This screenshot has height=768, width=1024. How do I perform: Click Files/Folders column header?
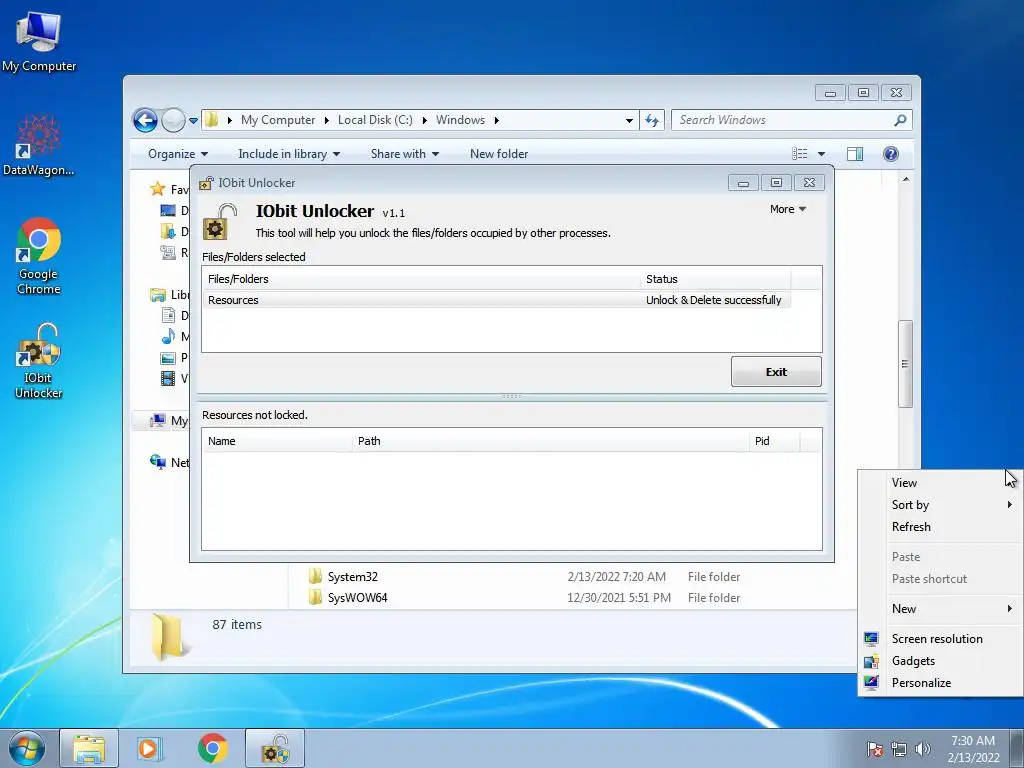click(x=421, y=279)
